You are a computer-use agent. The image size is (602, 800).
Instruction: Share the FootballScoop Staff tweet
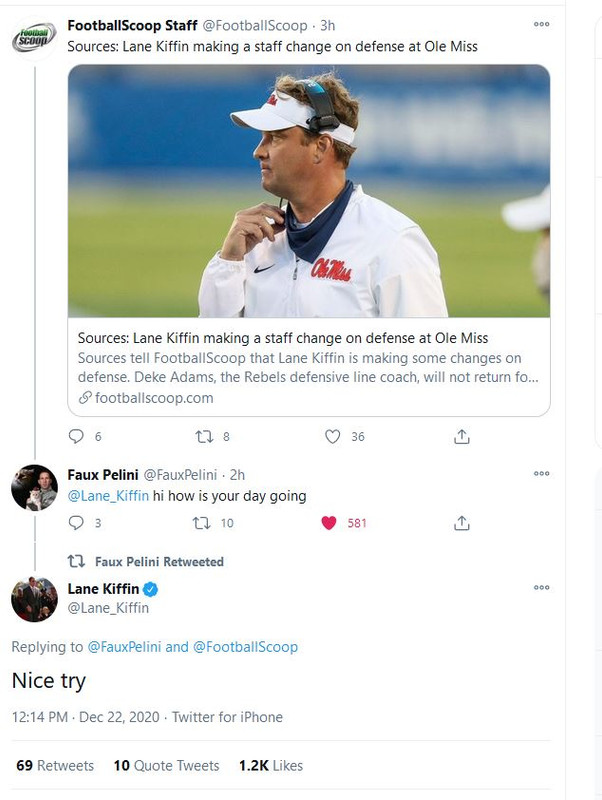pyautogui.click(x=461, y=436)
